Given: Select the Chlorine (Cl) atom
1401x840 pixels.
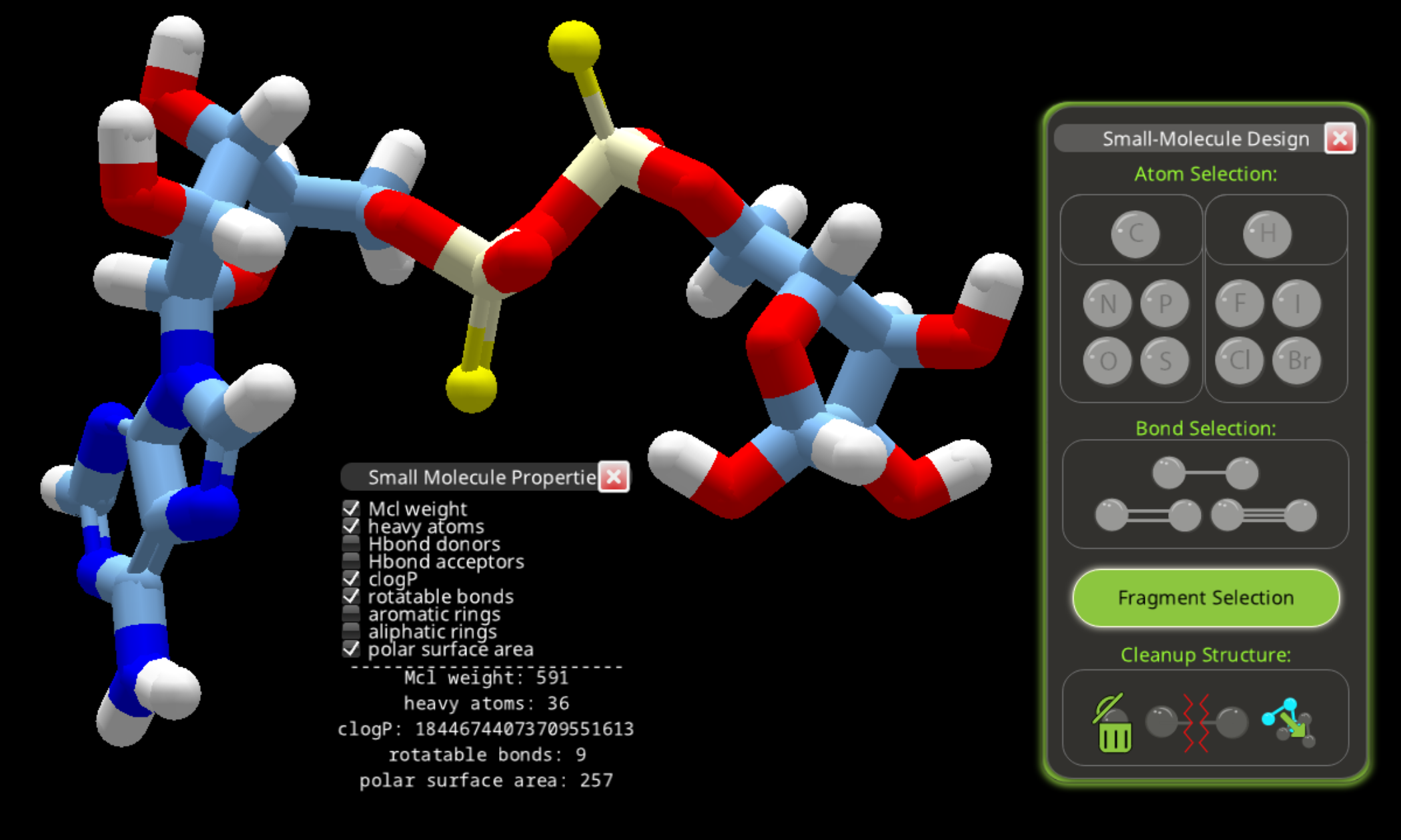Looking at the screenshot, I should tap(1240, 361).
